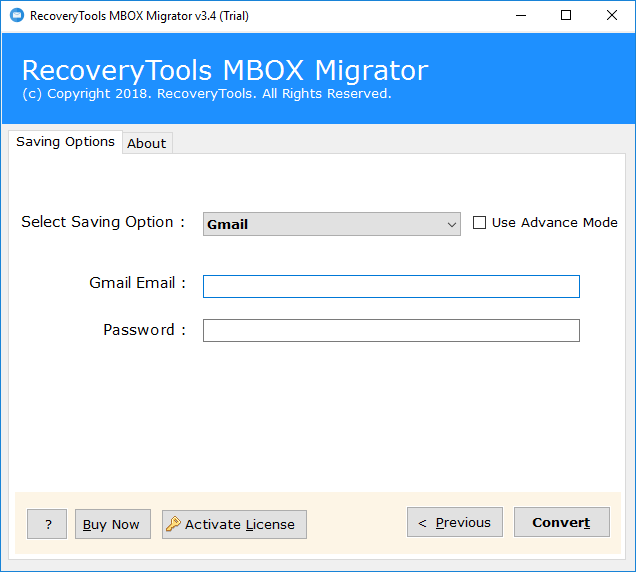Click the key icon on Activate License
The image size is (636, 572).
coord(173,524)
